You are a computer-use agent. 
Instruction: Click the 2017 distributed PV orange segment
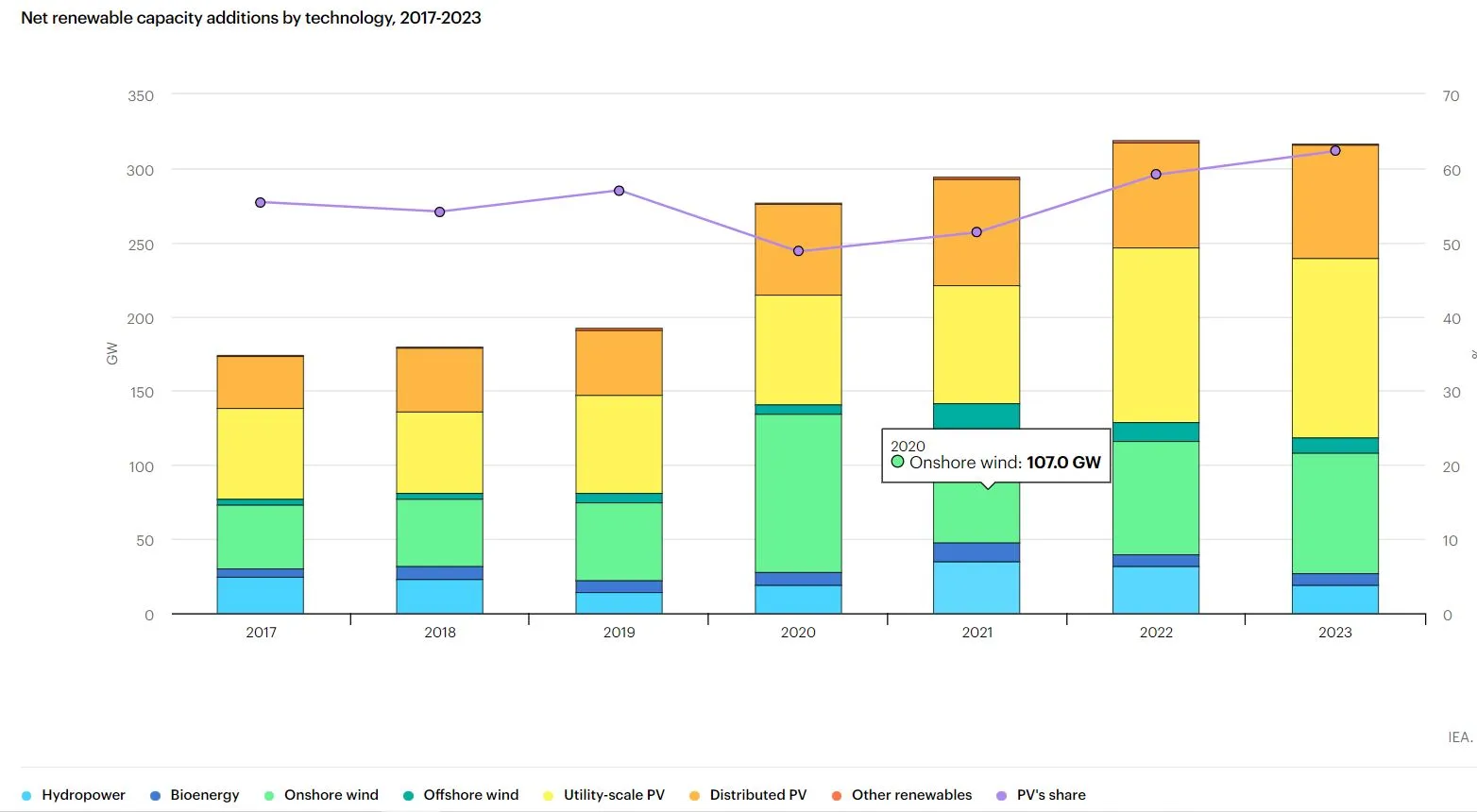point(261,382)
